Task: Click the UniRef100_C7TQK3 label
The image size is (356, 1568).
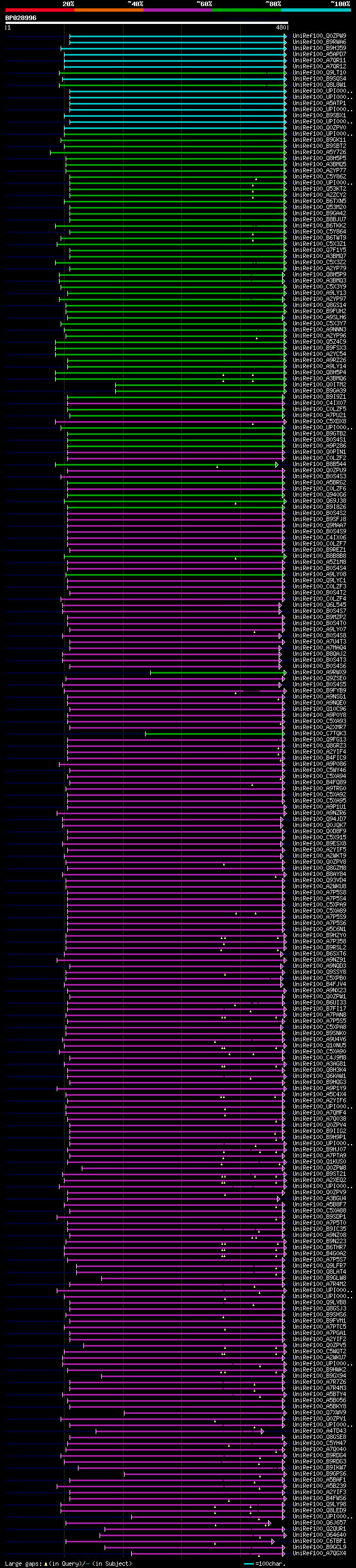Action: (319, 734)
